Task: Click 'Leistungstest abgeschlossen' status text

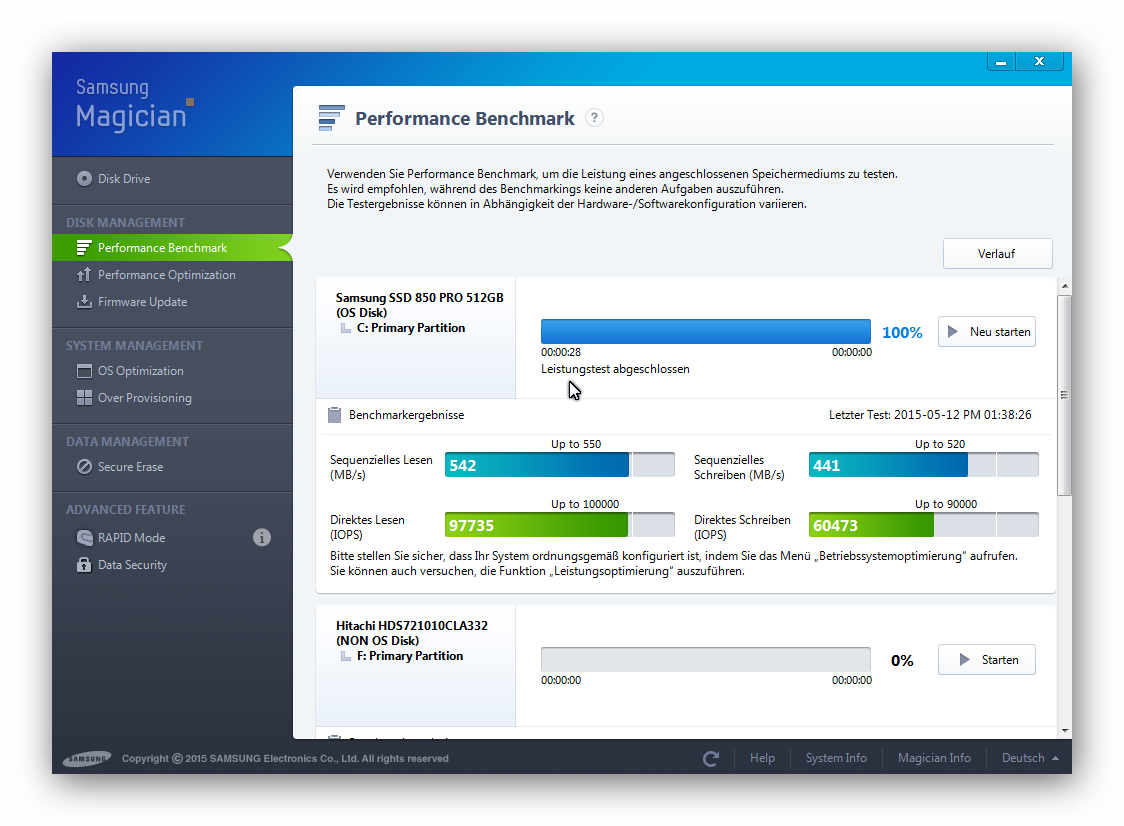Action: point(615,369)
